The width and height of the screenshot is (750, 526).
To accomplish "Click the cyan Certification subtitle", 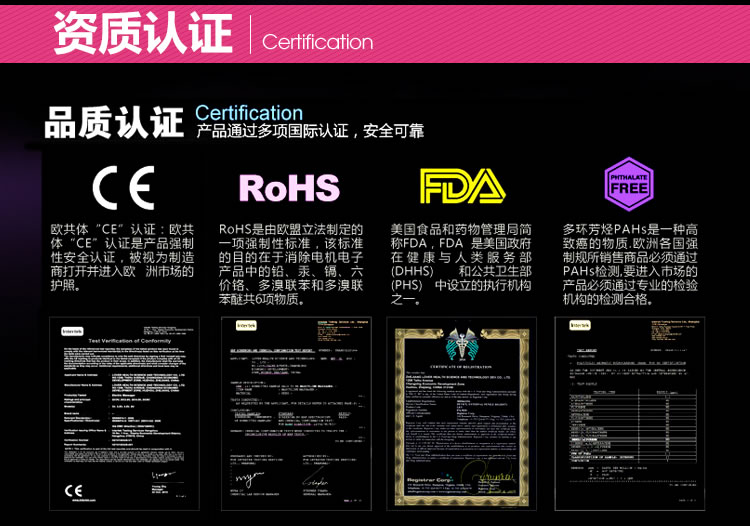I will pyautogui.click(x=248, y=112).
